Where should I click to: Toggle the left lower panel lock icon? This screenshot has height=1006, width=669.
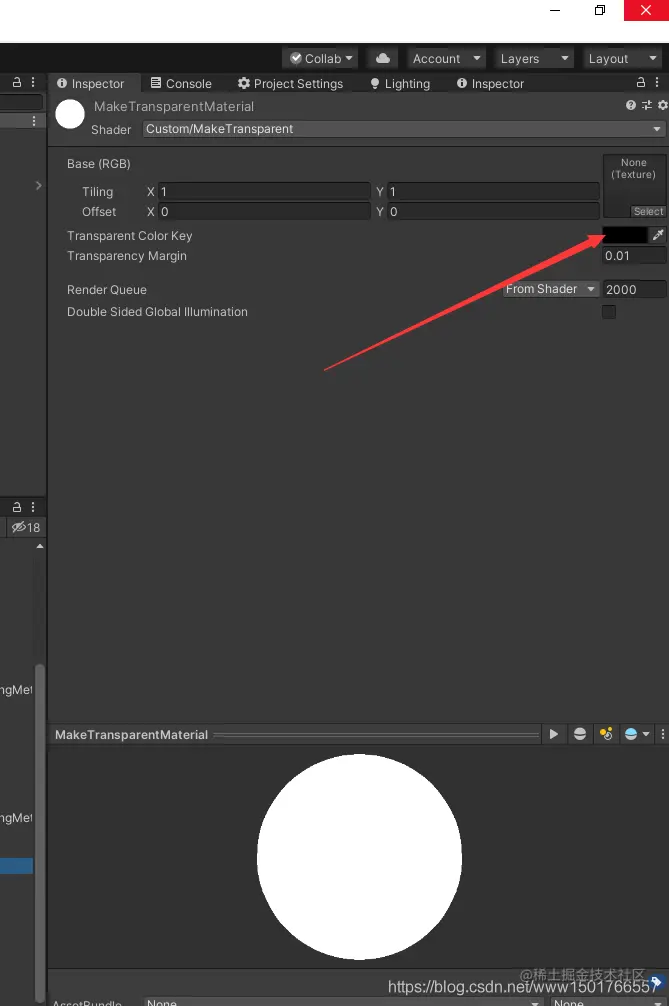17,507
